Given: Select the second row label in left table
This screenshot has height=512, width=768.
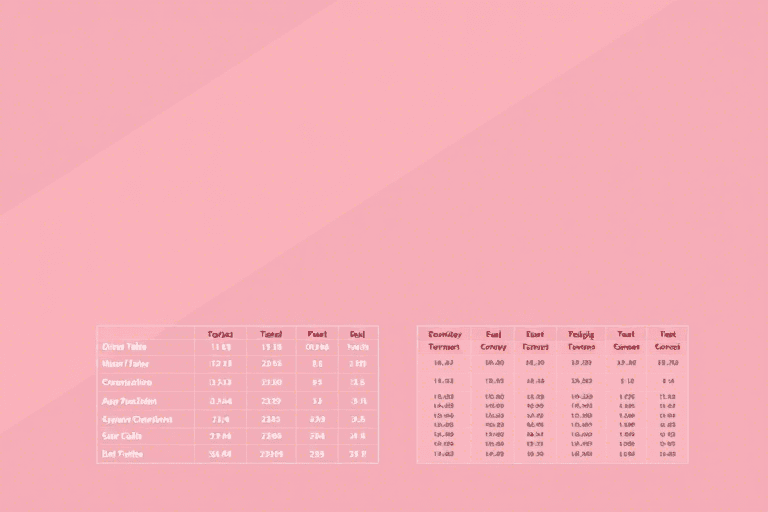Looking at the screenshot, I should 125,364.
